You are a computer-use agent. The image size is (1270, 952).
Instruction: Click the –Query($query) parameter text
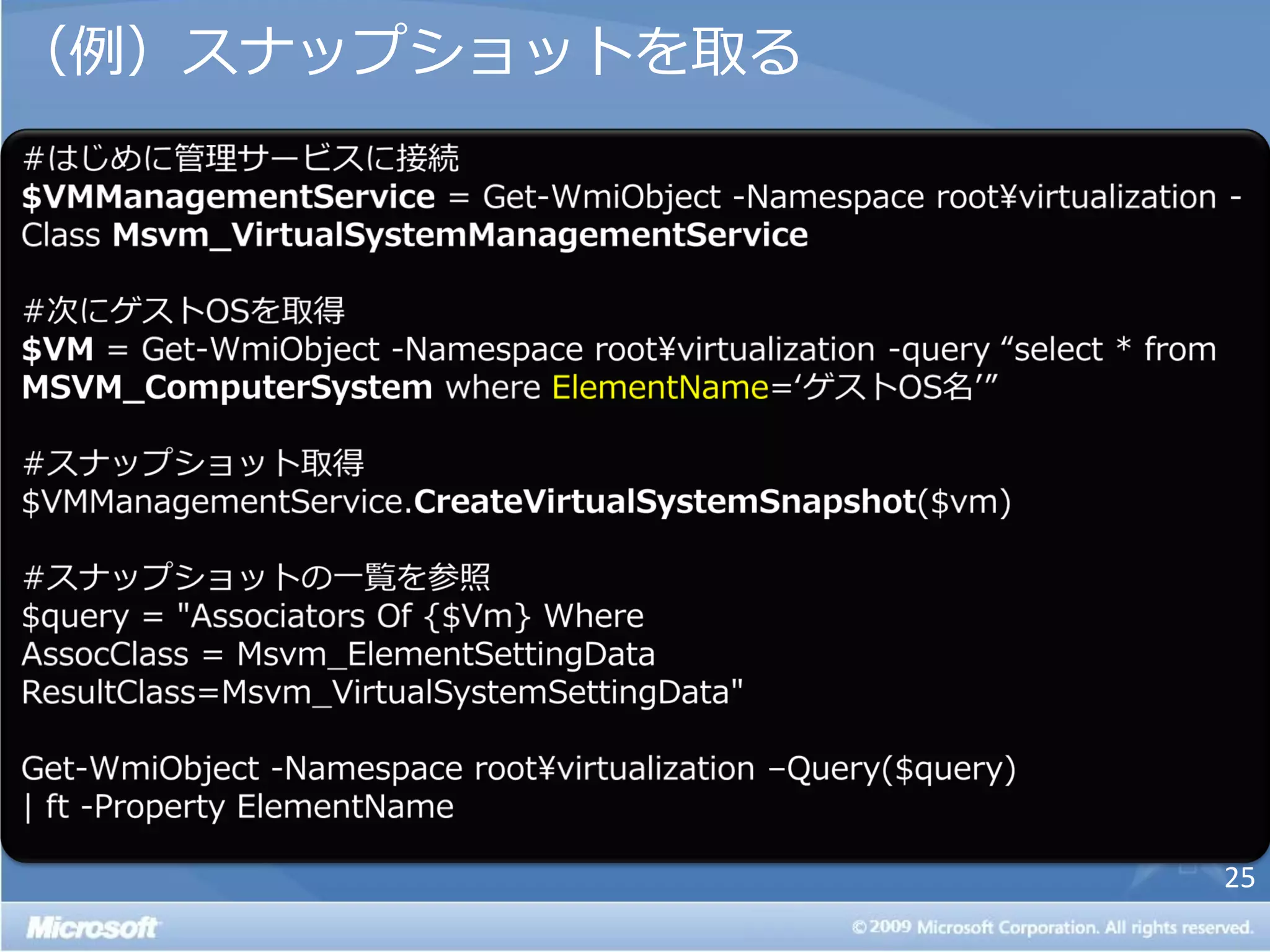point(892,769)
